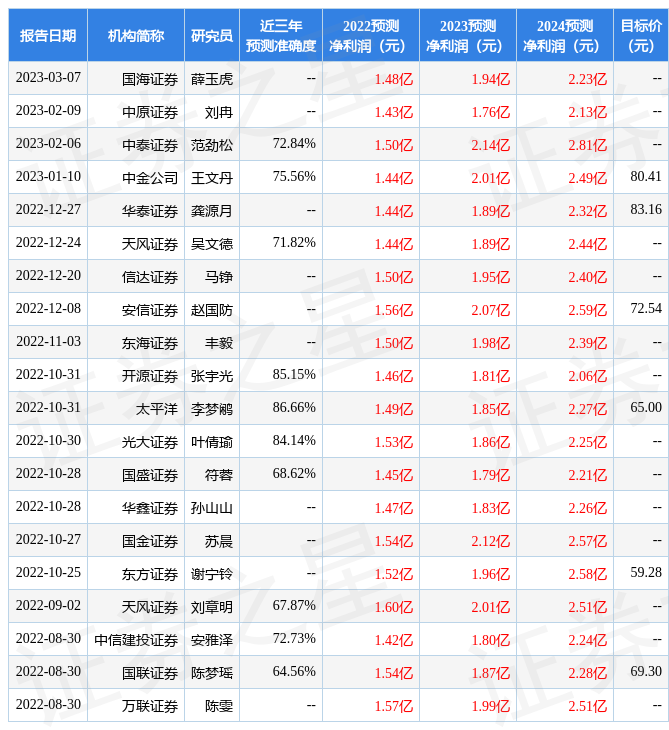
Task: Open the 万联证券 institution link
Action: coord(150,705)
